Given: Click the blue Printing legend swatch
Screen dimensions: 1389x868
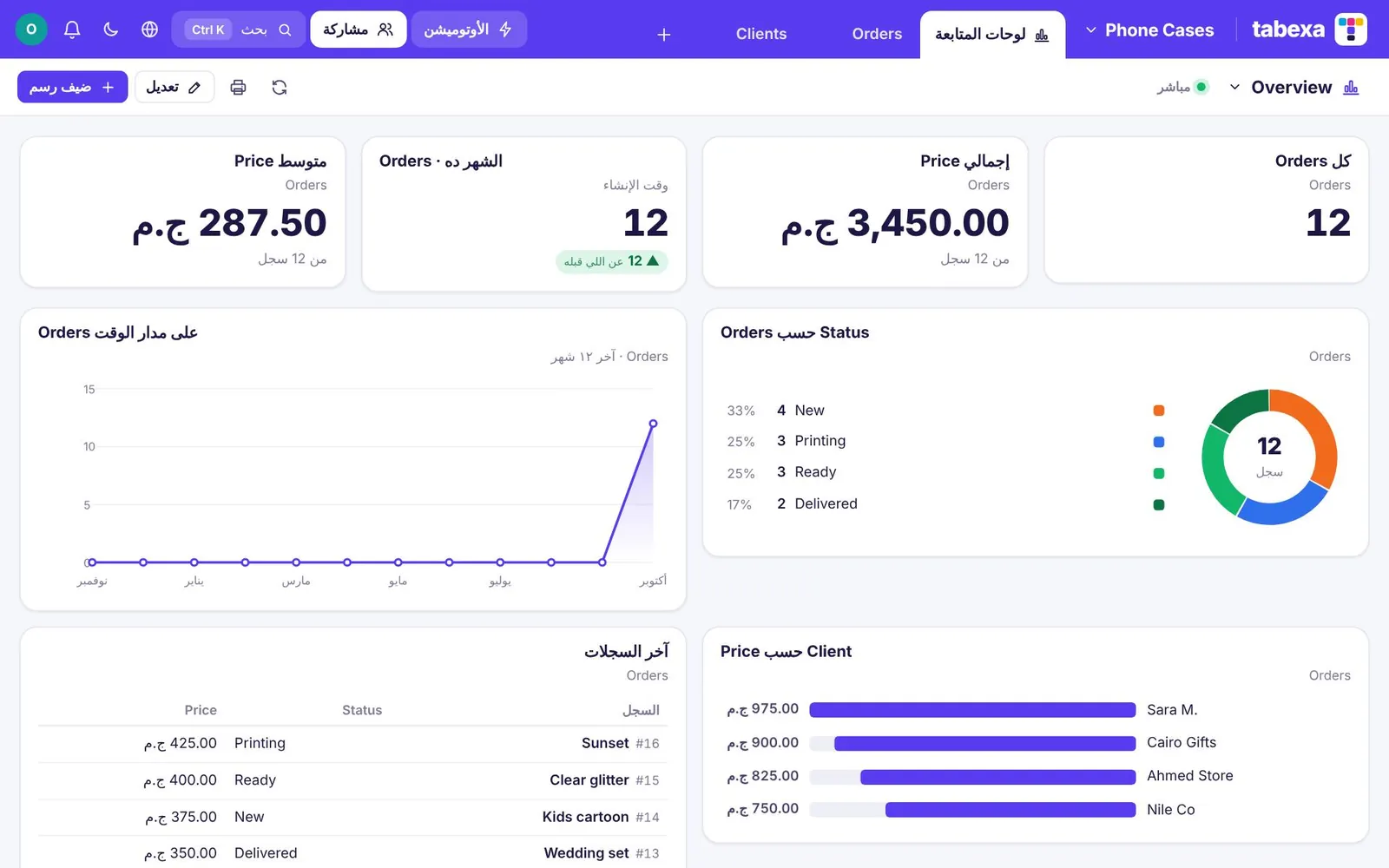Looking at the screenshot, I should click(x=1158, y=442).
